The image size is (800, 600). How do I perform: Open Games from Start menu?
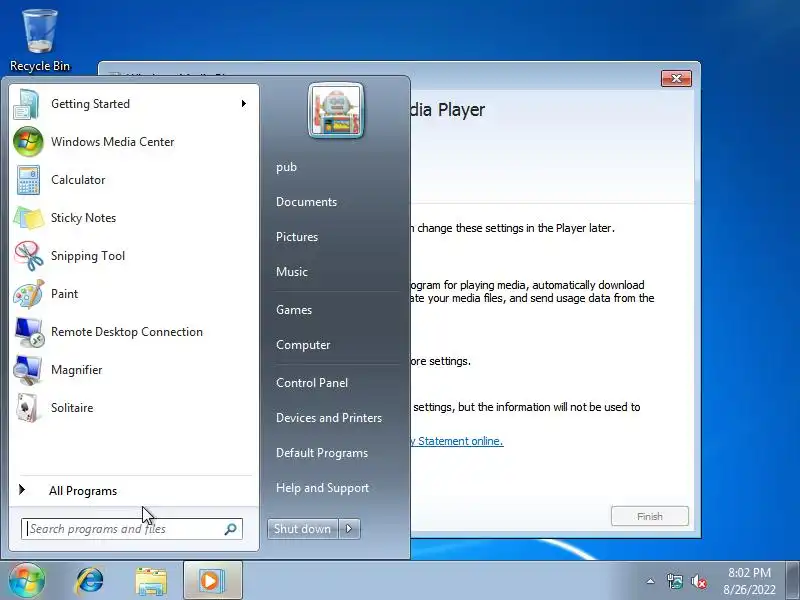coord(293,310)
